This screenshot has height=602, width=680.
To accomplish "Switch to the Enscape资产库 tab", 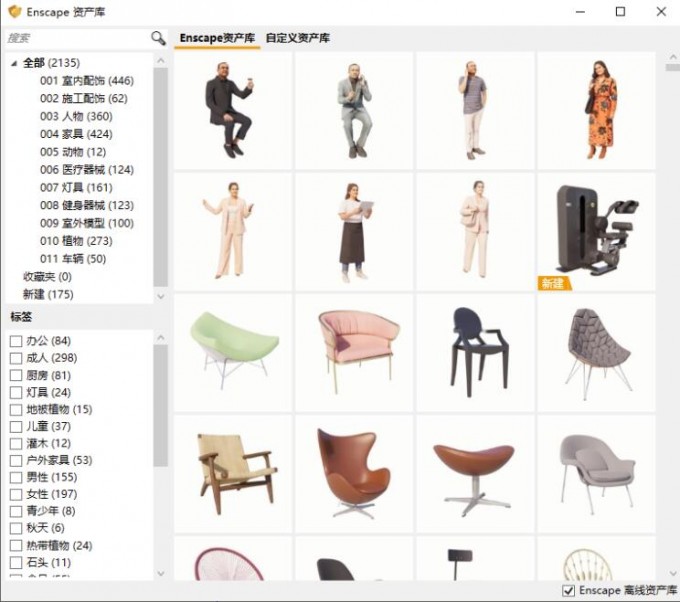I will click(217, 38).
